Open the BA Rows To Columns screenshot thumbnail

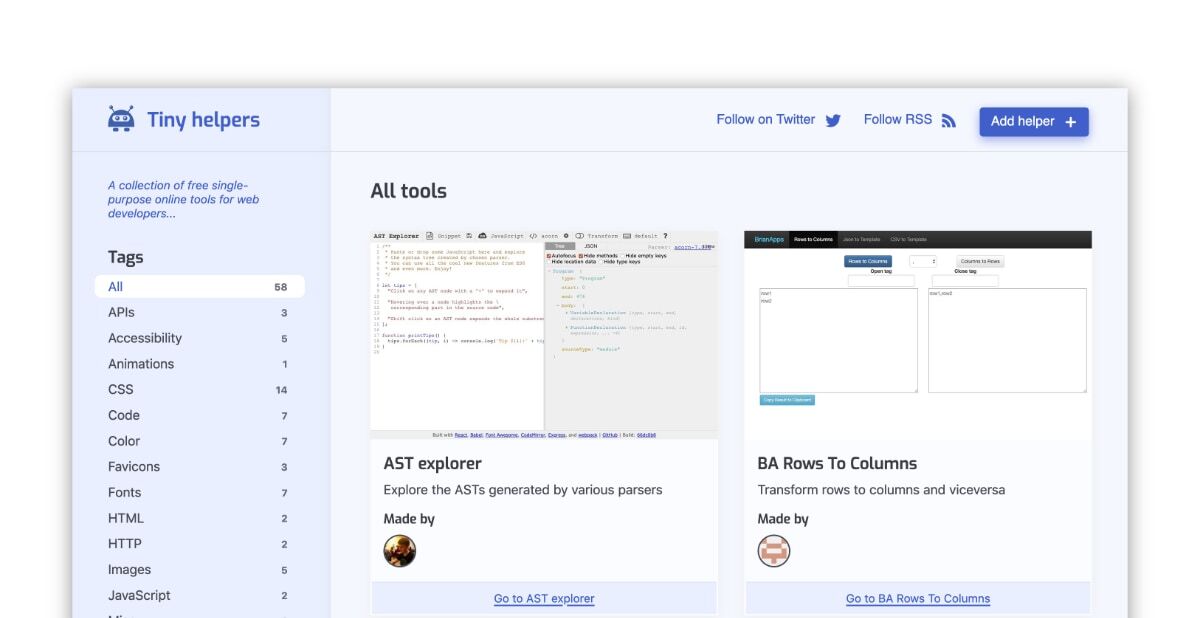pyautogui.click(x=918, y=335)
